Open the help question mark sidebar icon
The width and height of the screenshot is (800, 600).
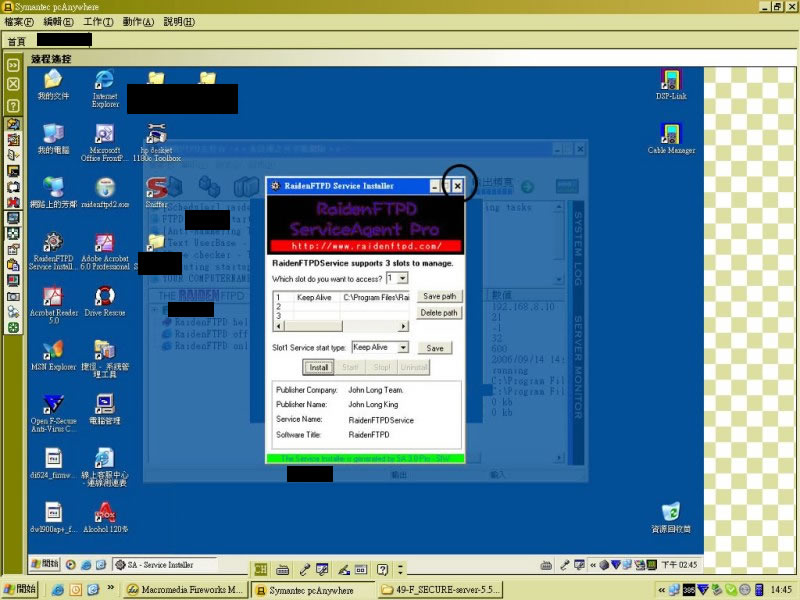[13, 106]
